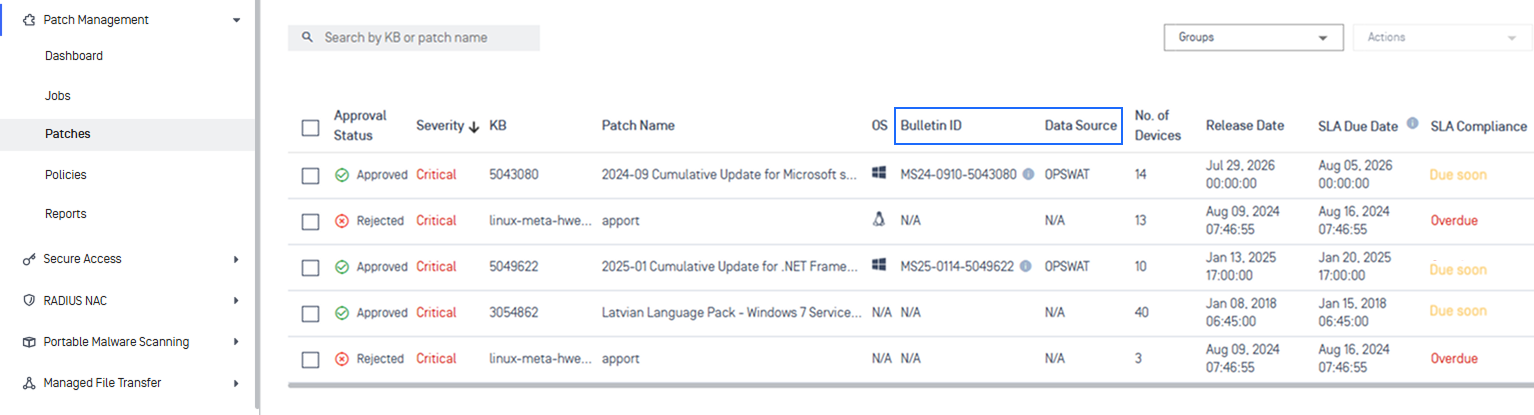
Task: Click the SLA Compliance column header
Action: (1479, 126)
